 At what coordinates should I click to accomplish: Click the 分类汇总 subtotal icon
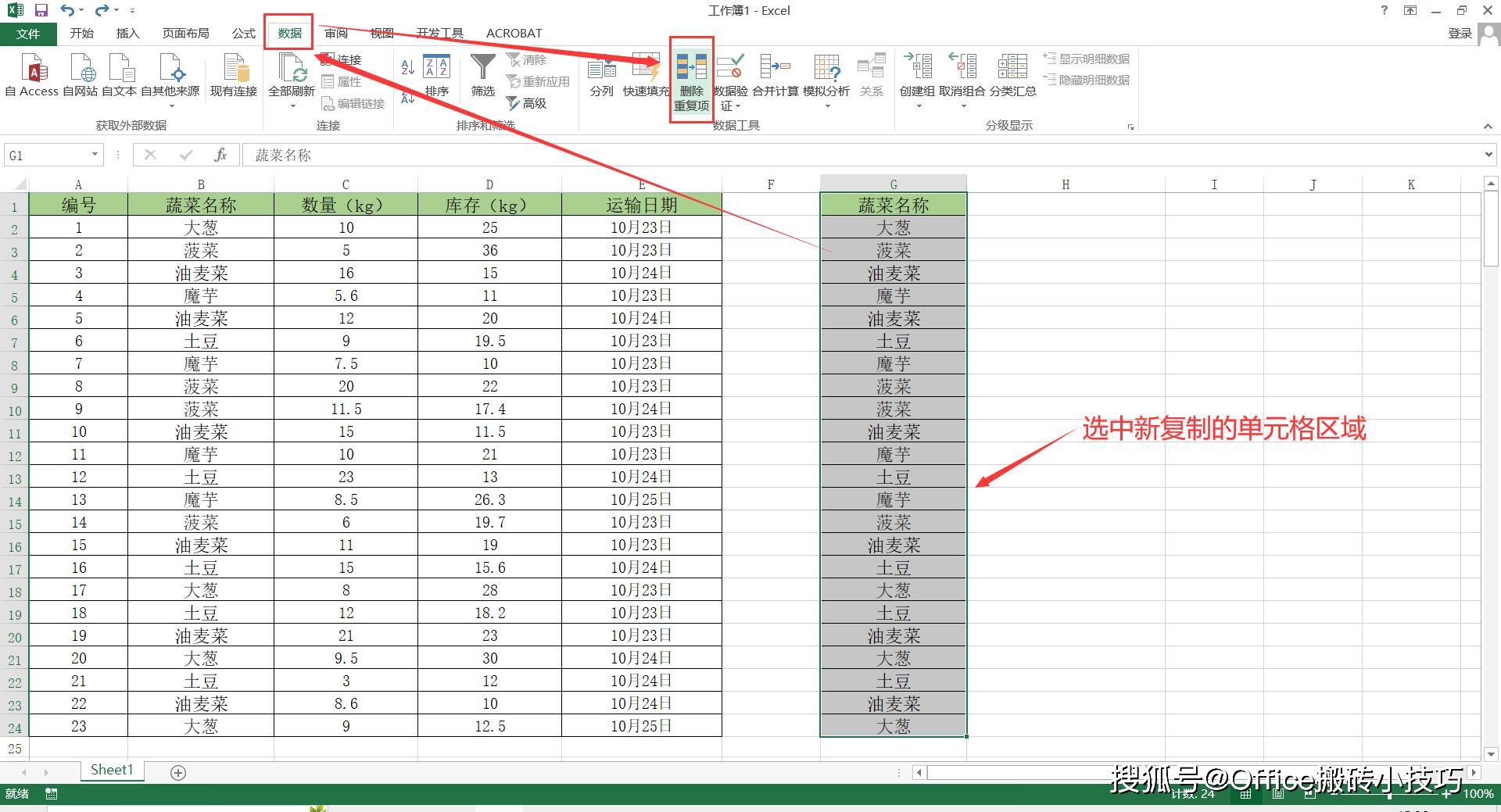1012,75
